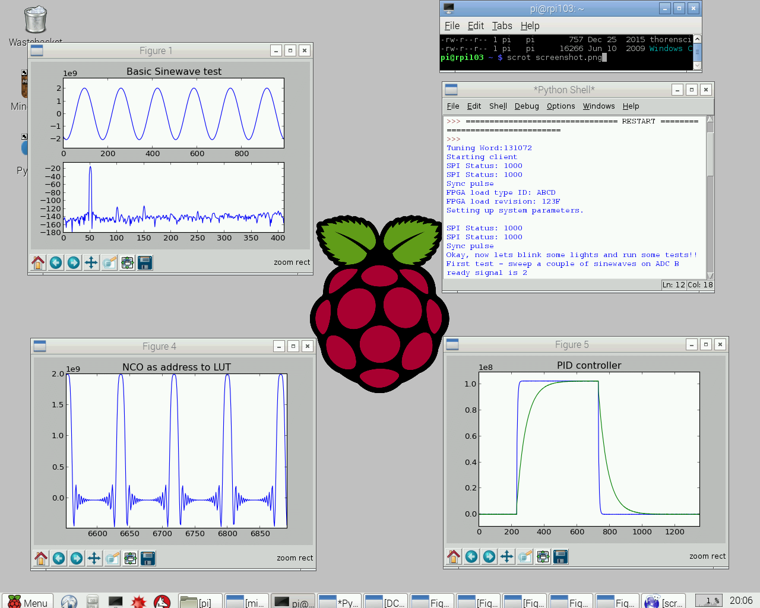Click the save icon in Figure 5
Image resolution: width=760 pixels, height=608 pixels.
[x=560, y=557]
